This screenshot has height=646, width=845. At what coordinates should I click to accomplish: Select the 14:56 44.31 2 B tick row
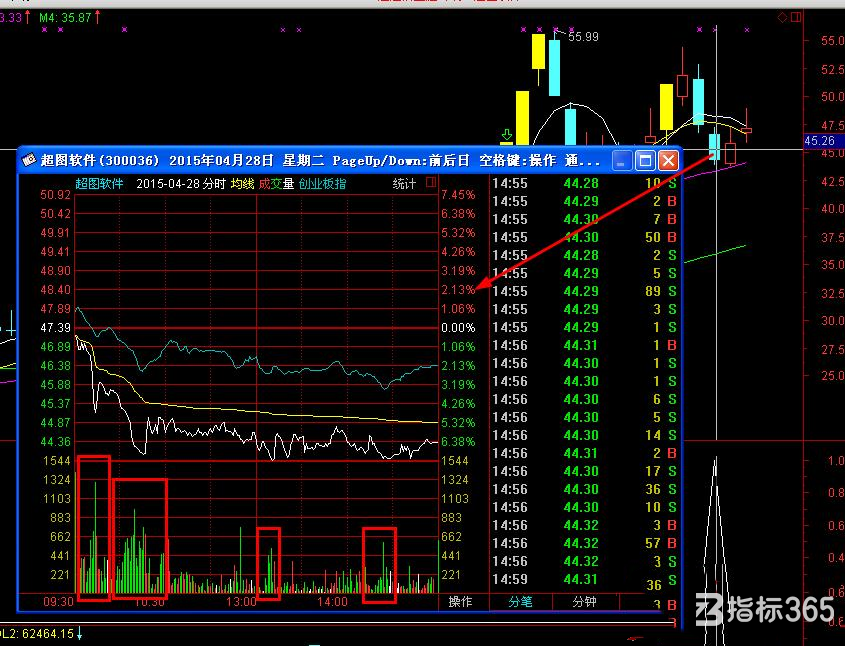pos(585,454)
